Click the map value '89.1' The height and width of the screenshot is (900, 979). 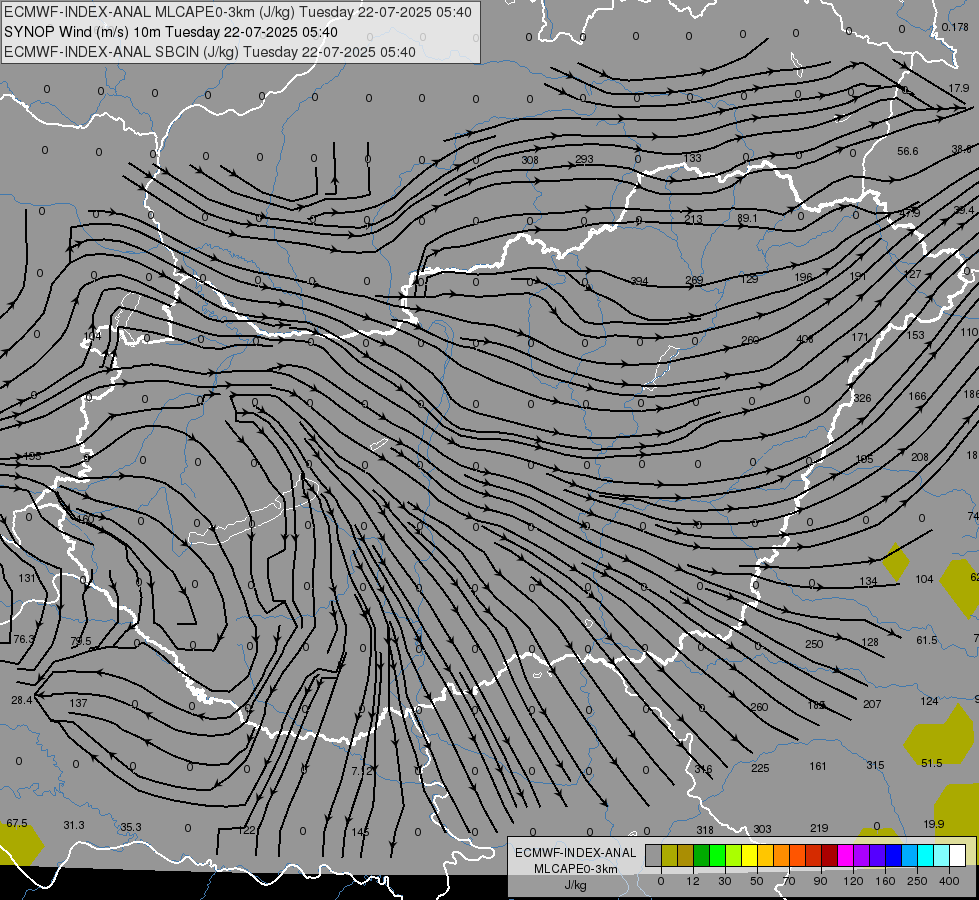747,218
